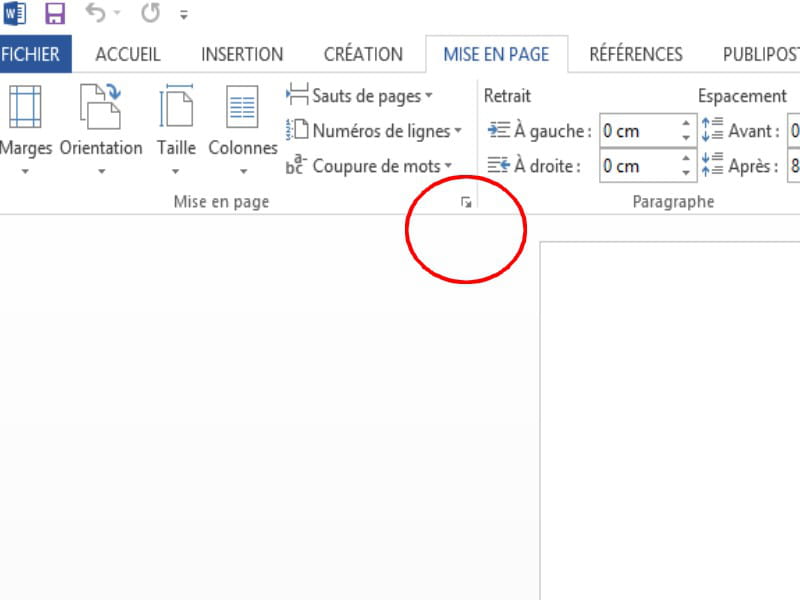Open the FICHIER tab
Viewport: 800px width, 600px height.
click(x=31, y=54)
